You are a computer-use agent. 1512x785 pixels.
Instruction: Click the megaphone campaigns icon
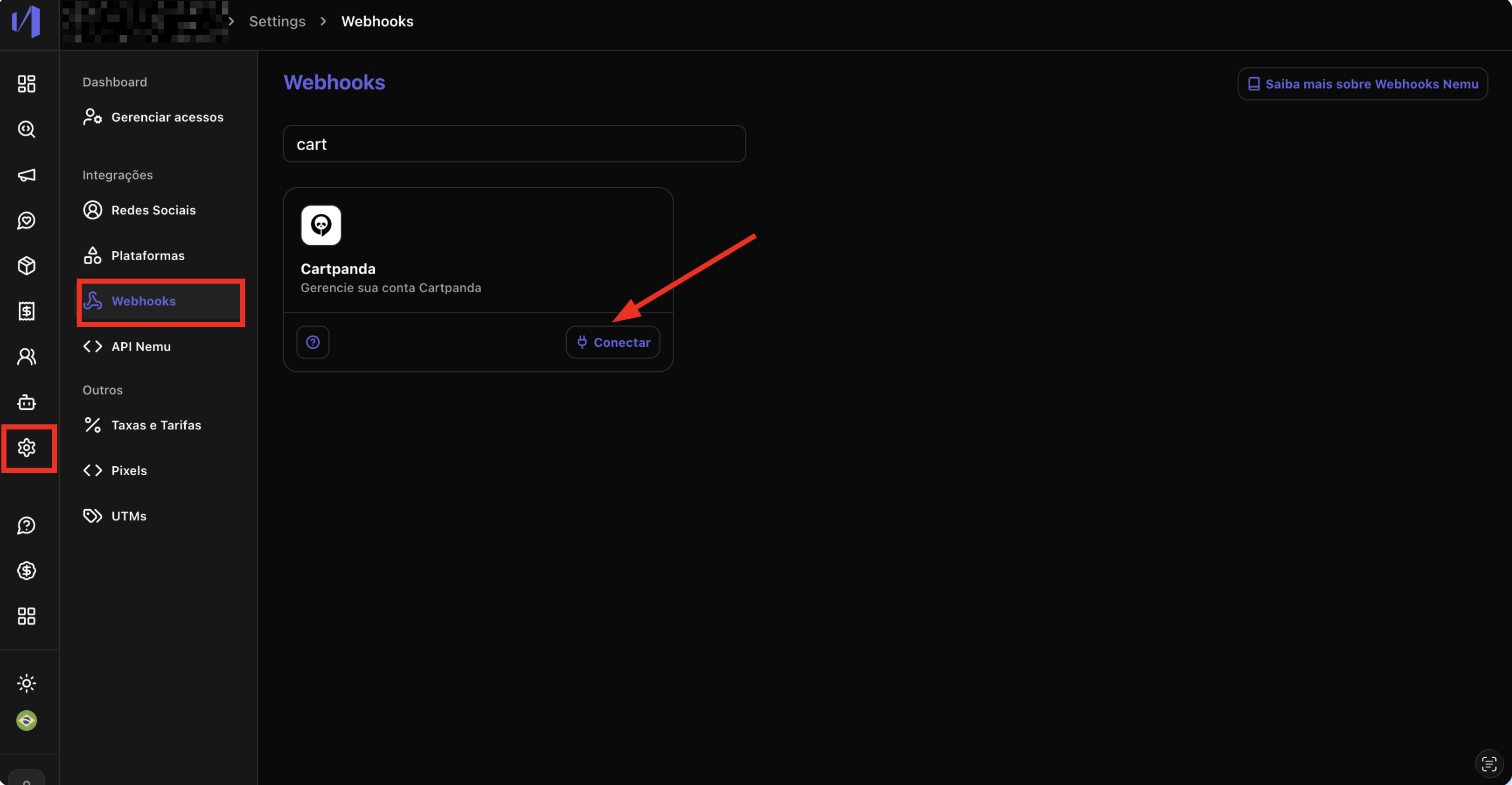point(26,175)
